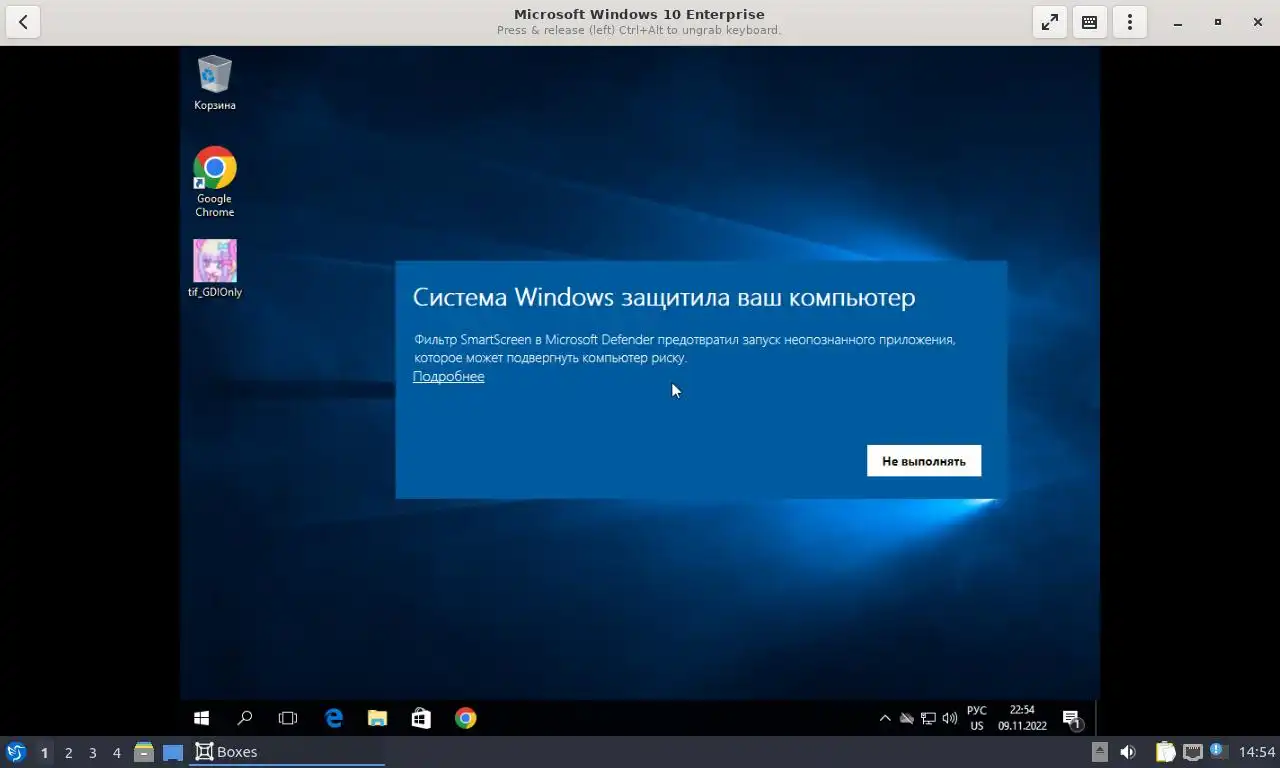Select the tif_GDIOnly desktop file
This screenshot has width=1280, height=768.
(x=215, y=269)
